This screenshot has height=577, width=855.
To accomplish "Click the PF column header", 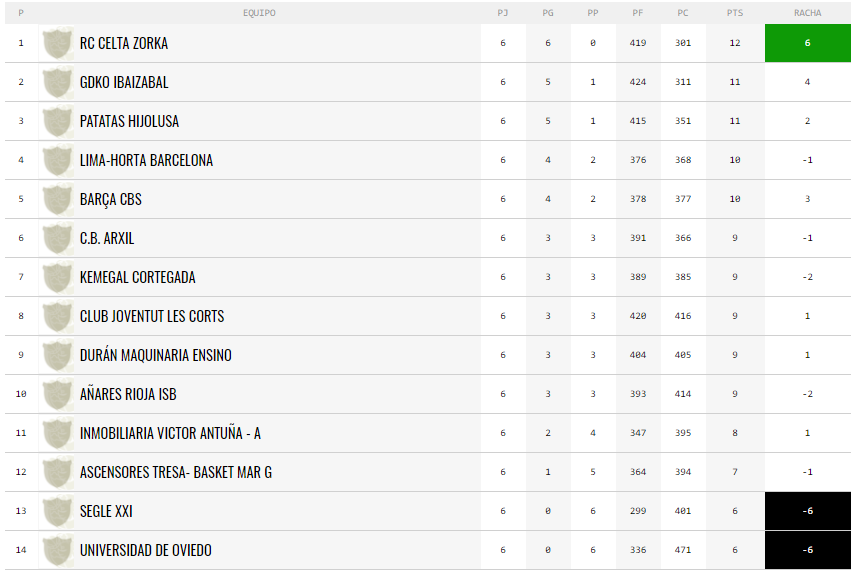I will pyautogui.click(x=637, y=13).
